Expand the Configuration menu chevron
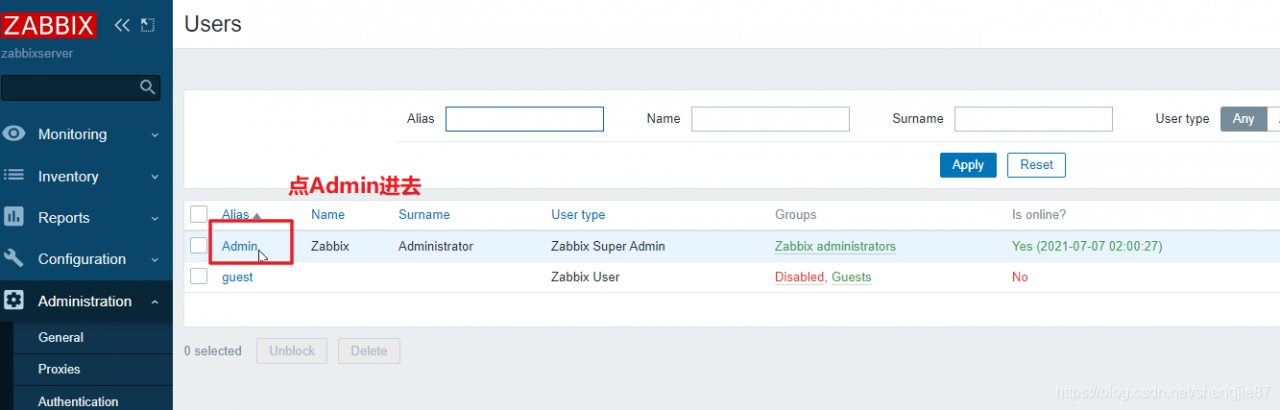1280x410 pixels. [155, 260]
